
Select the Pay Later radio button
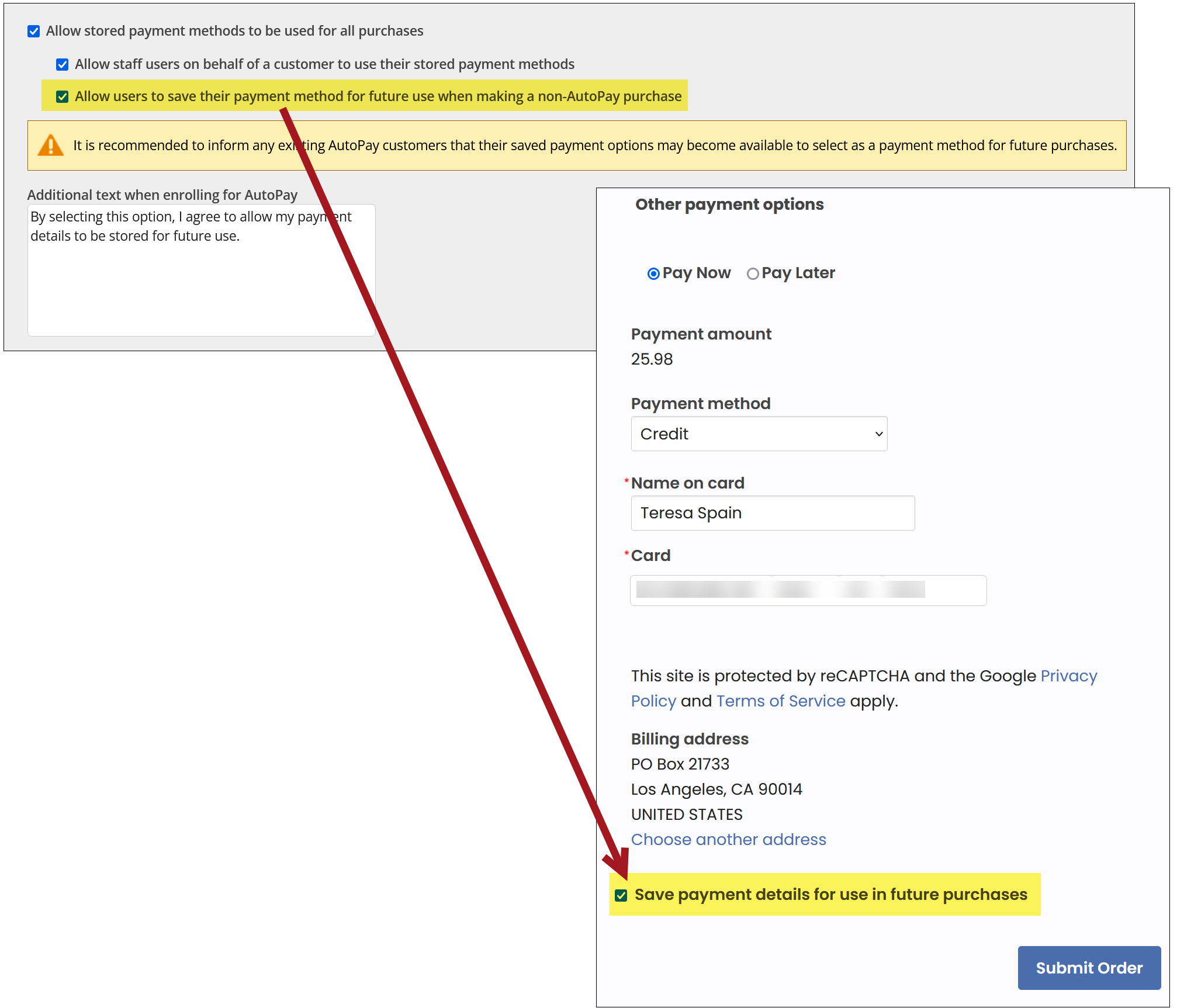(753, 273)
